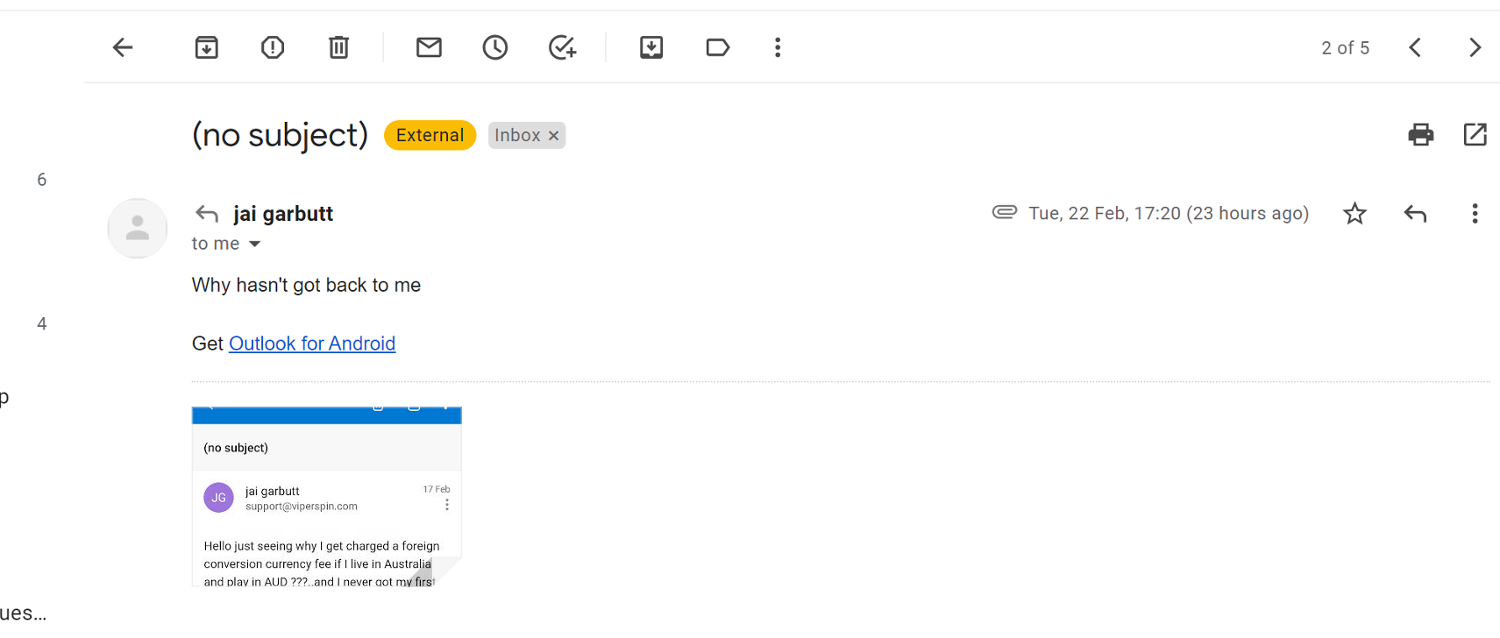1500x638 pixels.
Task: Snooze this email with the clock icon
Action: pyautogui.click(x=495, y=47)
